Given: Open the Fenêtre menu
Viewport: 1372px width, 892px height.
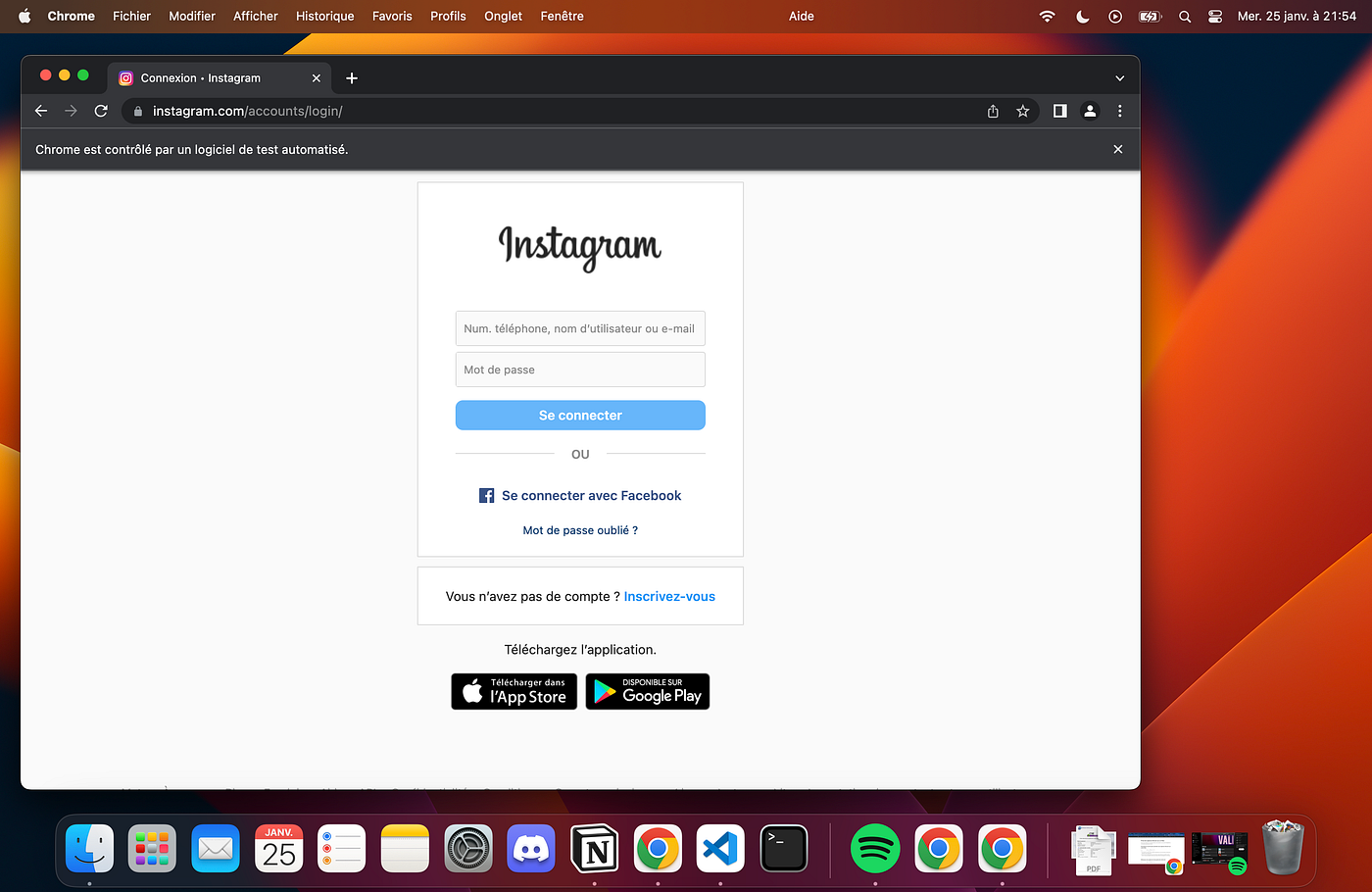Looking at the screenshot, I should click(563, 16).
